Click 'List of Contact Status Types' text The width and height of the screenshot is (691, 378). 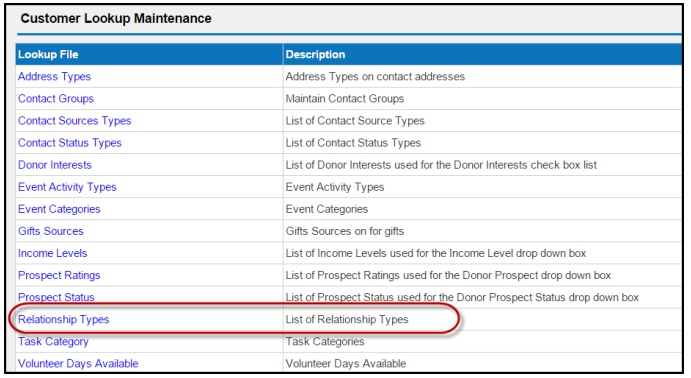click(x=353, y=143)
